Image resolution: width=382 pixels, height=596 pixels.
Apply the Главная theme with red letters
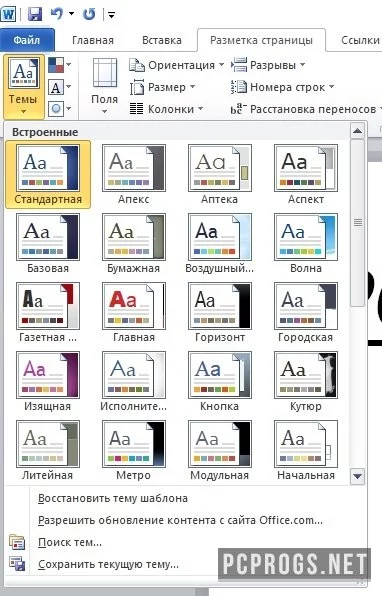pyautogui.click(x=134, y=312)
